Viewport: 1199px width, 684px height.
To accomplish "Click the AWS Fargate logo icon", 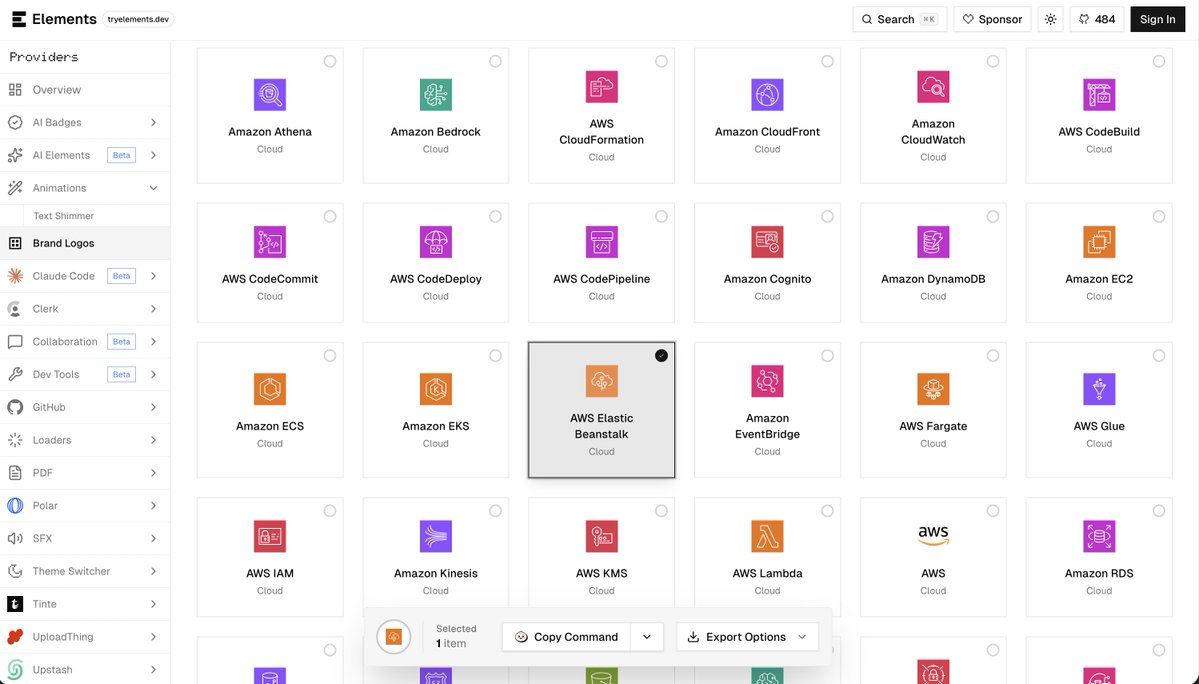I will coord(933,389).
